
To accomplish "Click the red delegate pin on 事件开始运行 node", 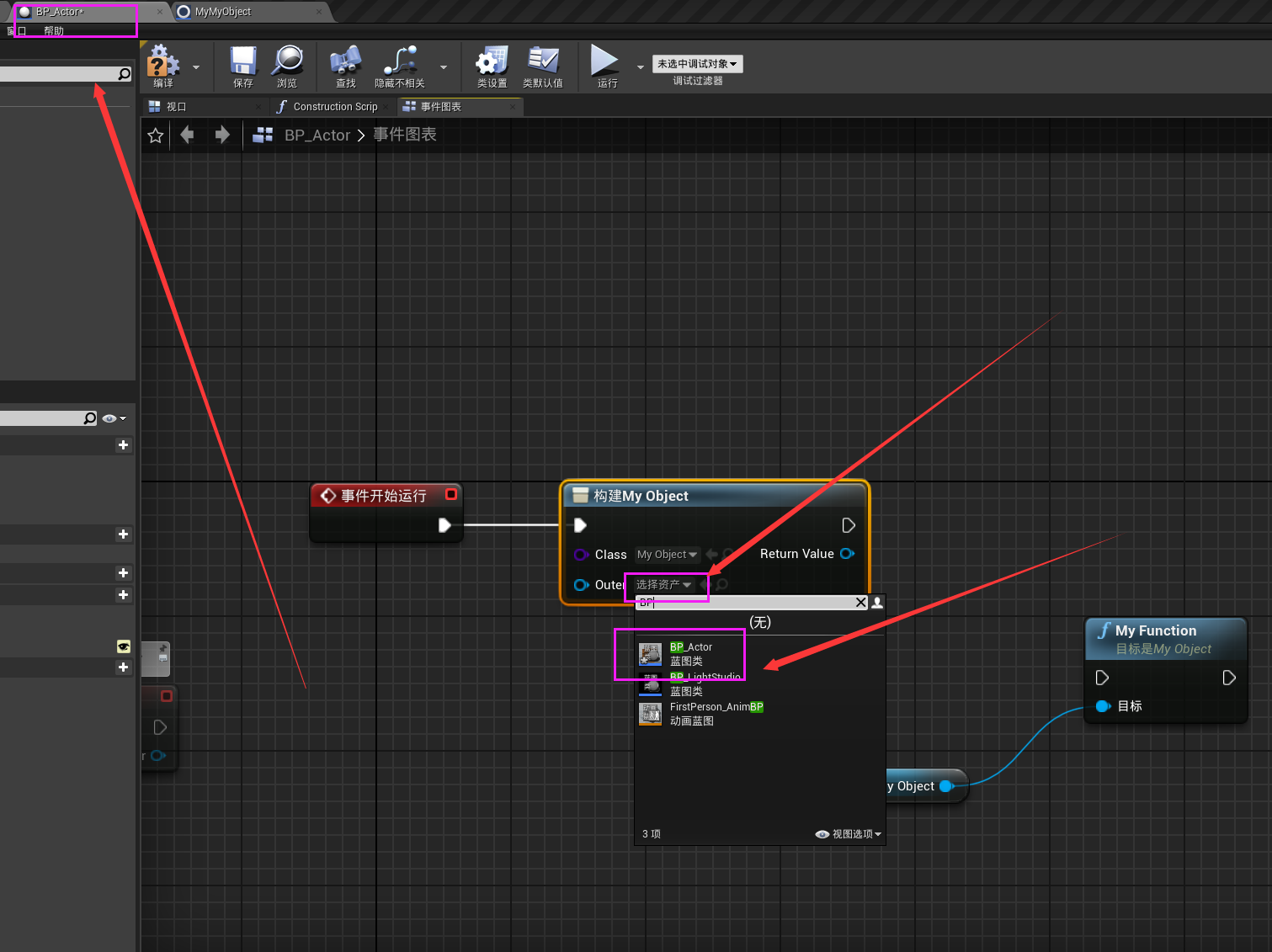I will coord(451,494).
